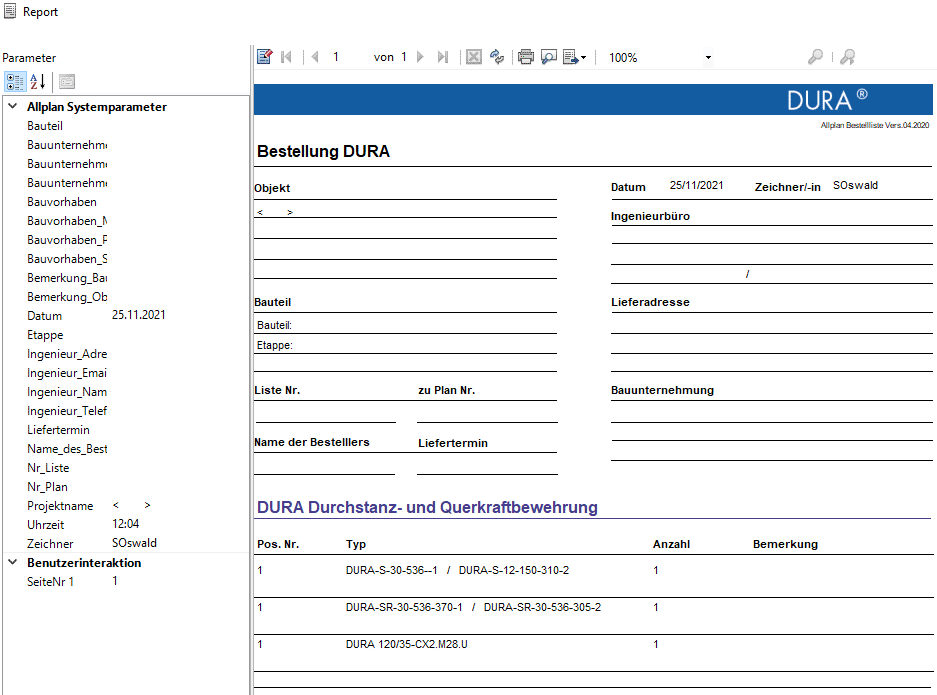937x695 pixels.
Task: Refresh the report view
Action: pos(497,57)
